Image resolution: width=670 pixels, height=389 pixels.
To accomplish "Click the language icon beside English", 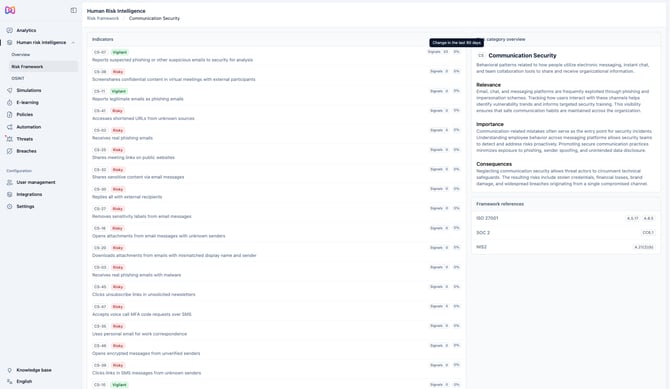I will click(9, 381).
